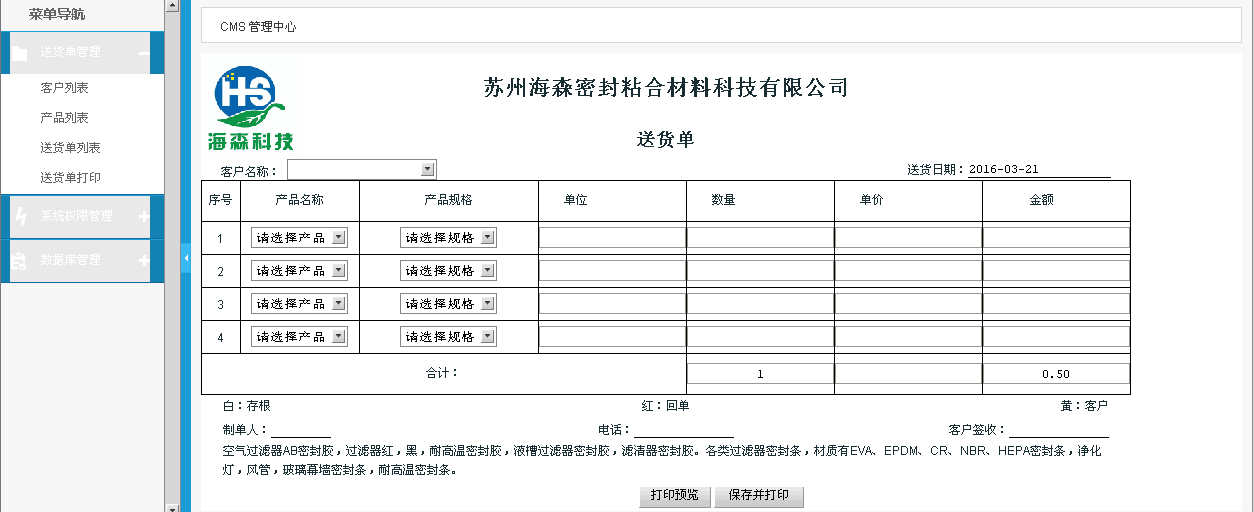Focus row 3 单价 input field

tap(908, 304)
